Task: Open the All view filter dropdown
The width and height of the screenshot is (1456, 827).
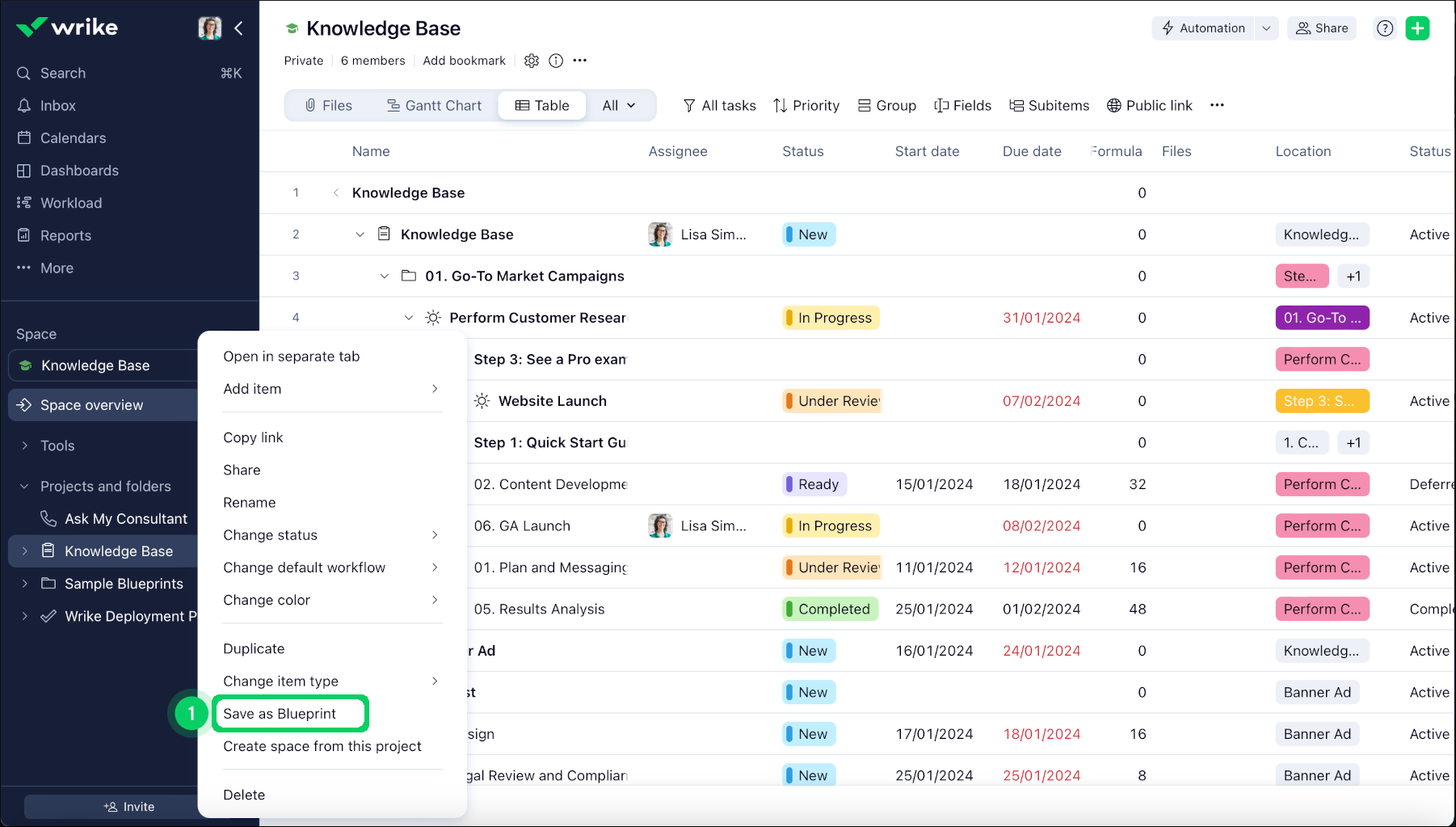Action: click(x=619, y=105)
